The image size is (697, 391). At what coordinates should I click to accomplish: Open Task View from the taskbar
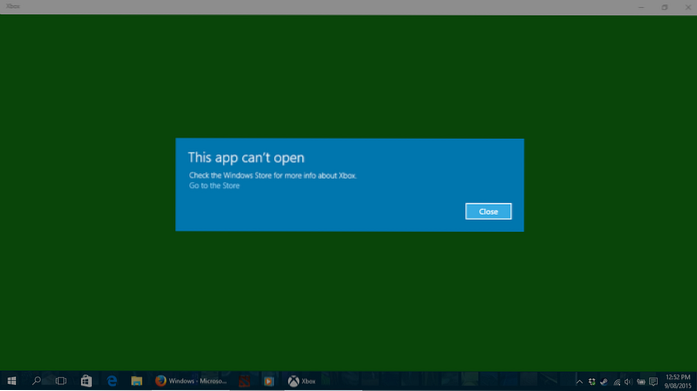(61, 381)
